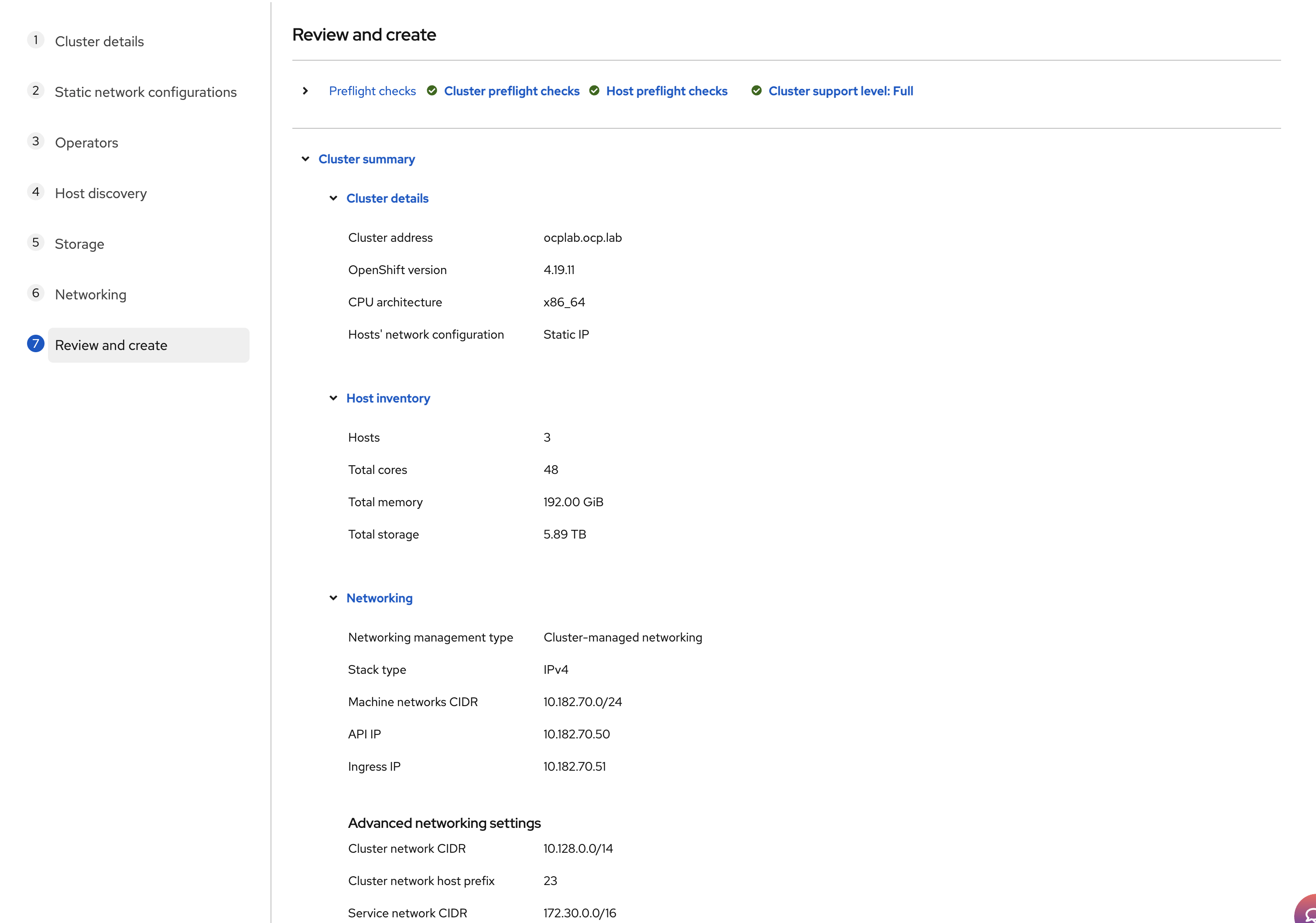Expand the Preflight checks section
Screen dimensions: 1316x923
tap(305, 91)
